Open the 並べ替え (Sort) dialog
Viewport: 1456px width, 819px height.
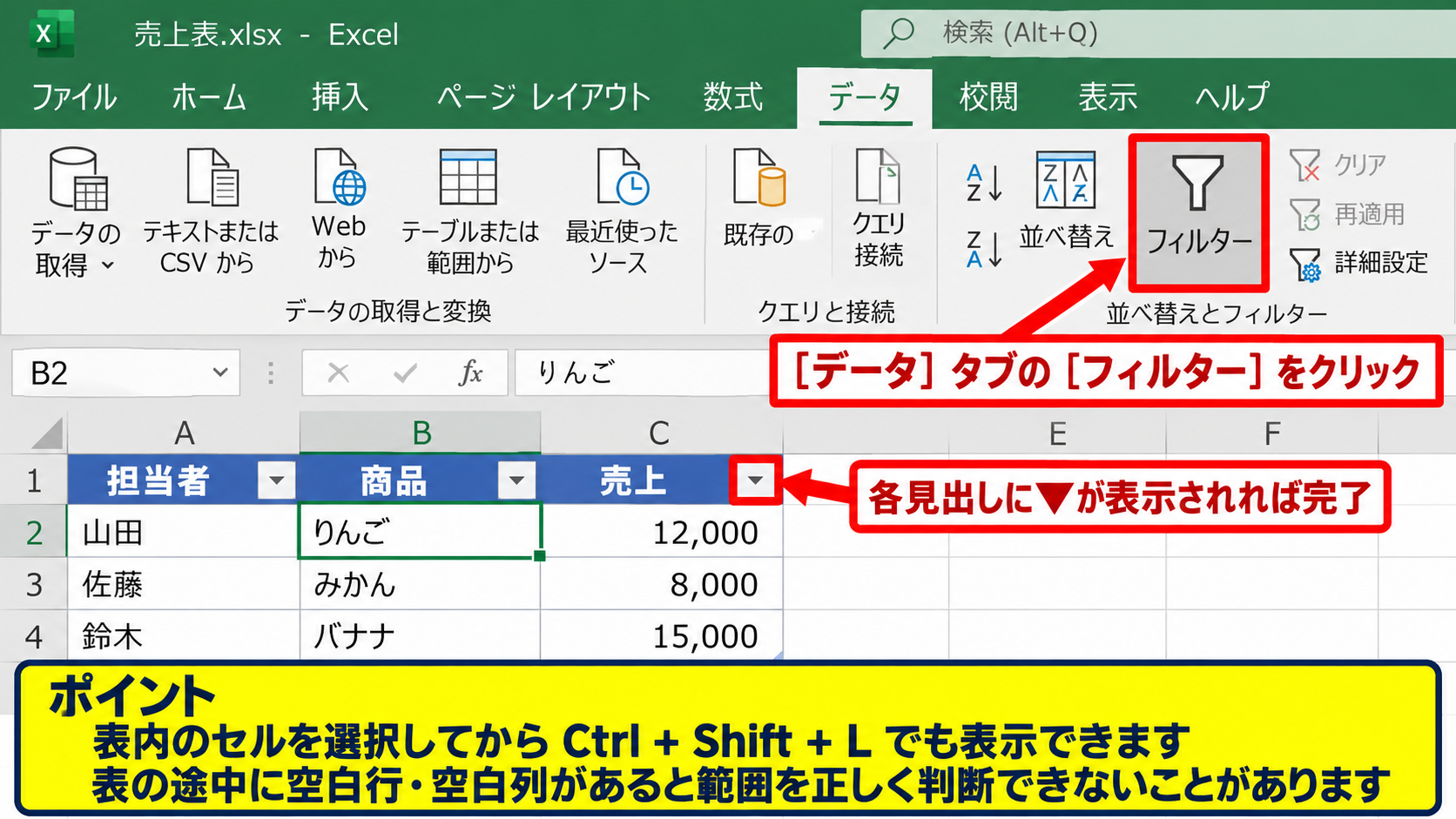pos(1066,200)
